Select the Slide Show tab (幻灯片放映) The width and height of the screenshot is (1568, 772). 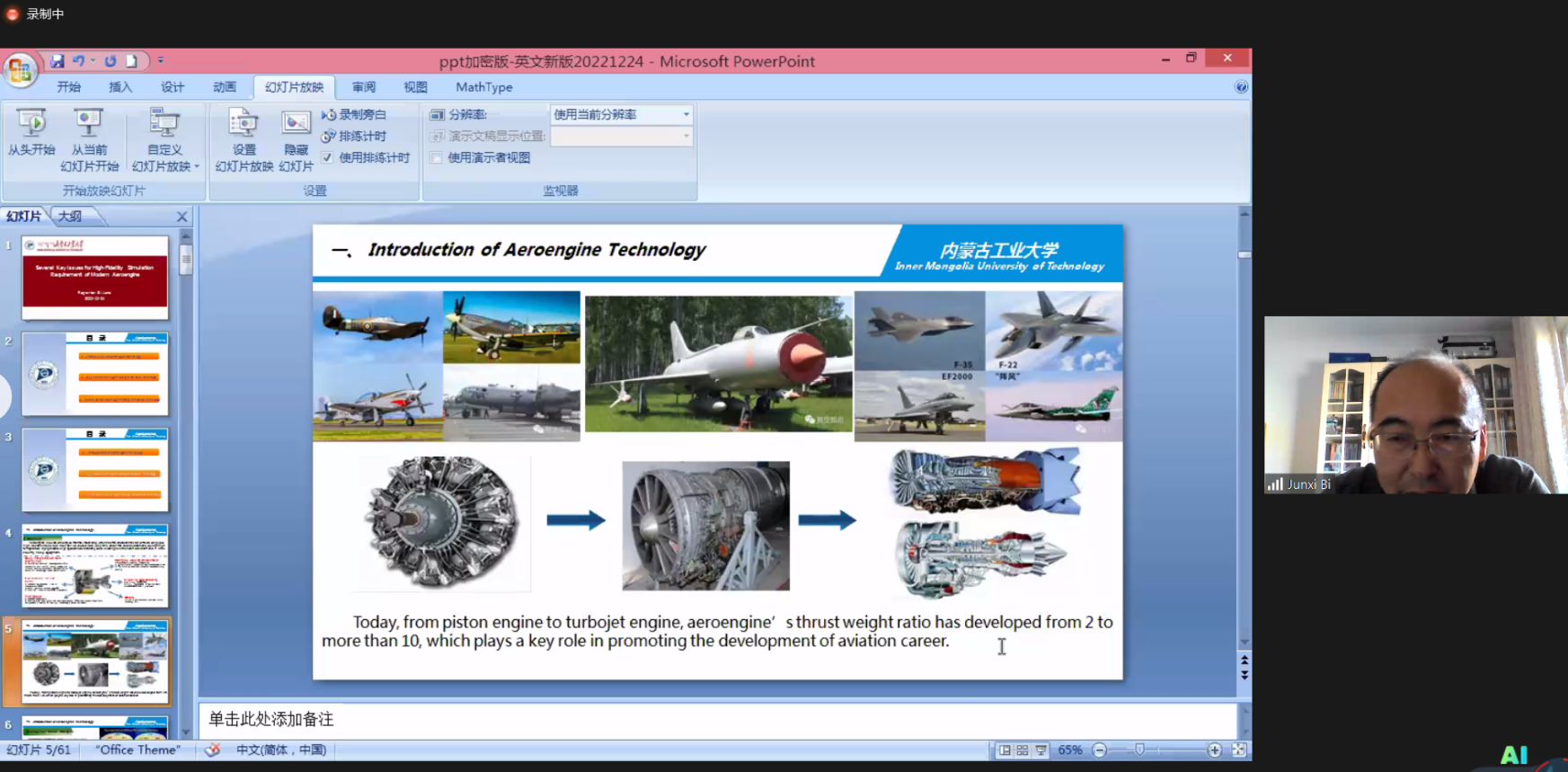(x=294, y=87)
